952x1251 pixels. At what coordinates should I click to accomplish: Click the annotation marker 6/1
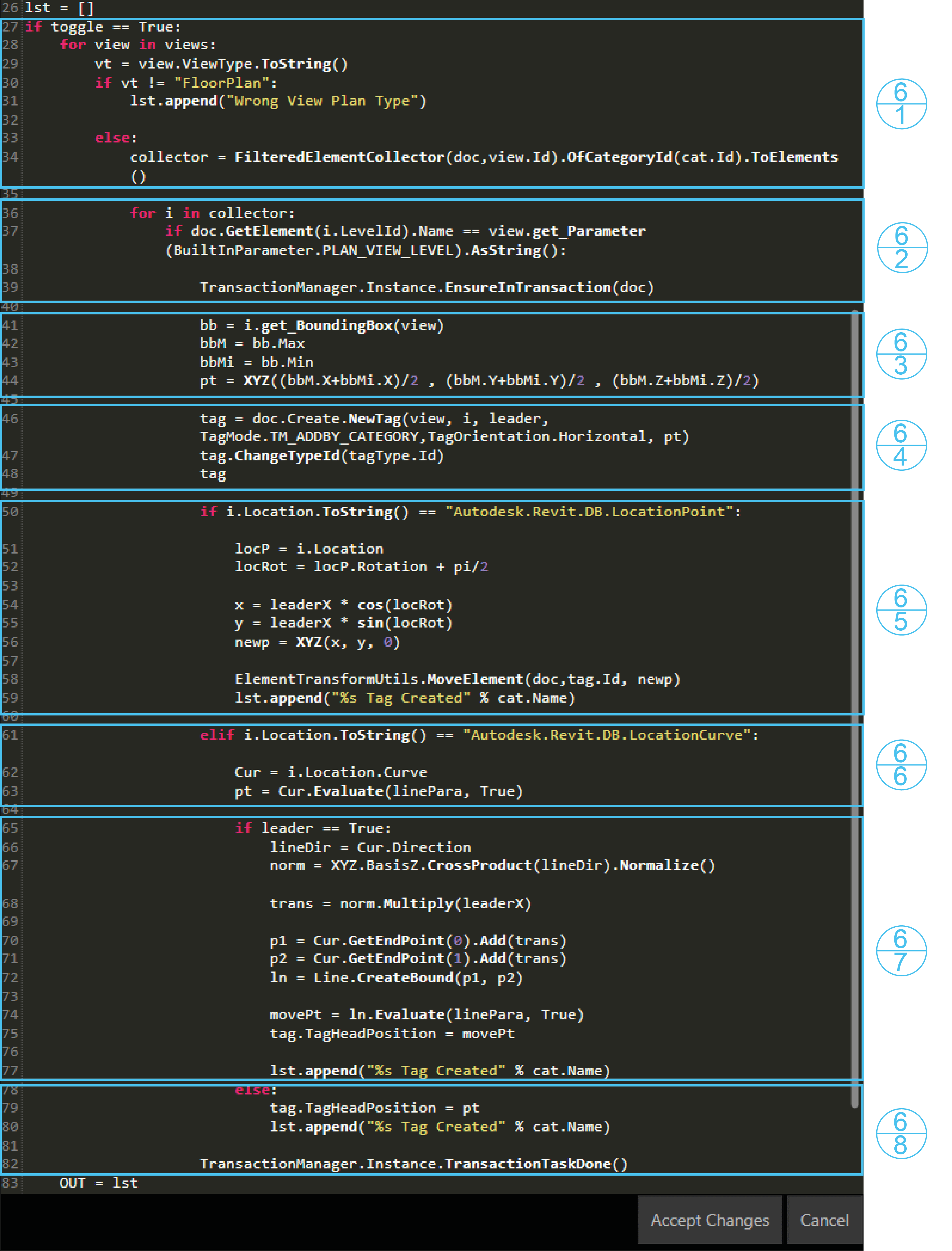901,104
